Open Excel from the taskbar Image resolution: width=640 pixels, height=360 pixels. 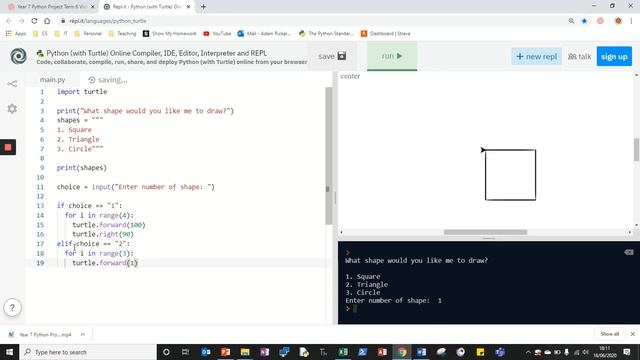[x=343, y=352]
